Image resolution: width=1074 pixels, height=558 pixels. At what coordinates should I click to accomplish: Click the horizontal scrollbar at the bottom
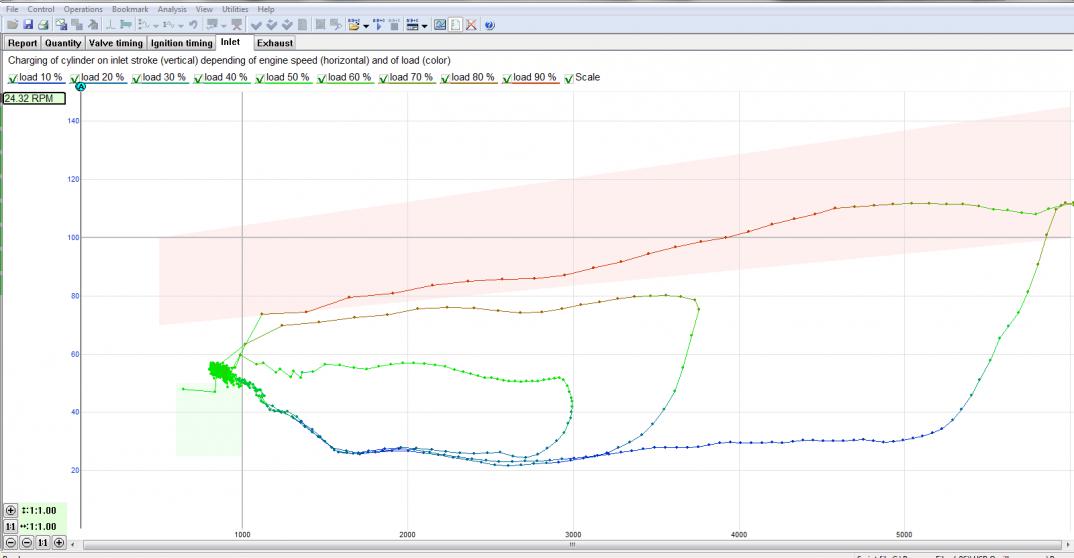tap(570, 545)
